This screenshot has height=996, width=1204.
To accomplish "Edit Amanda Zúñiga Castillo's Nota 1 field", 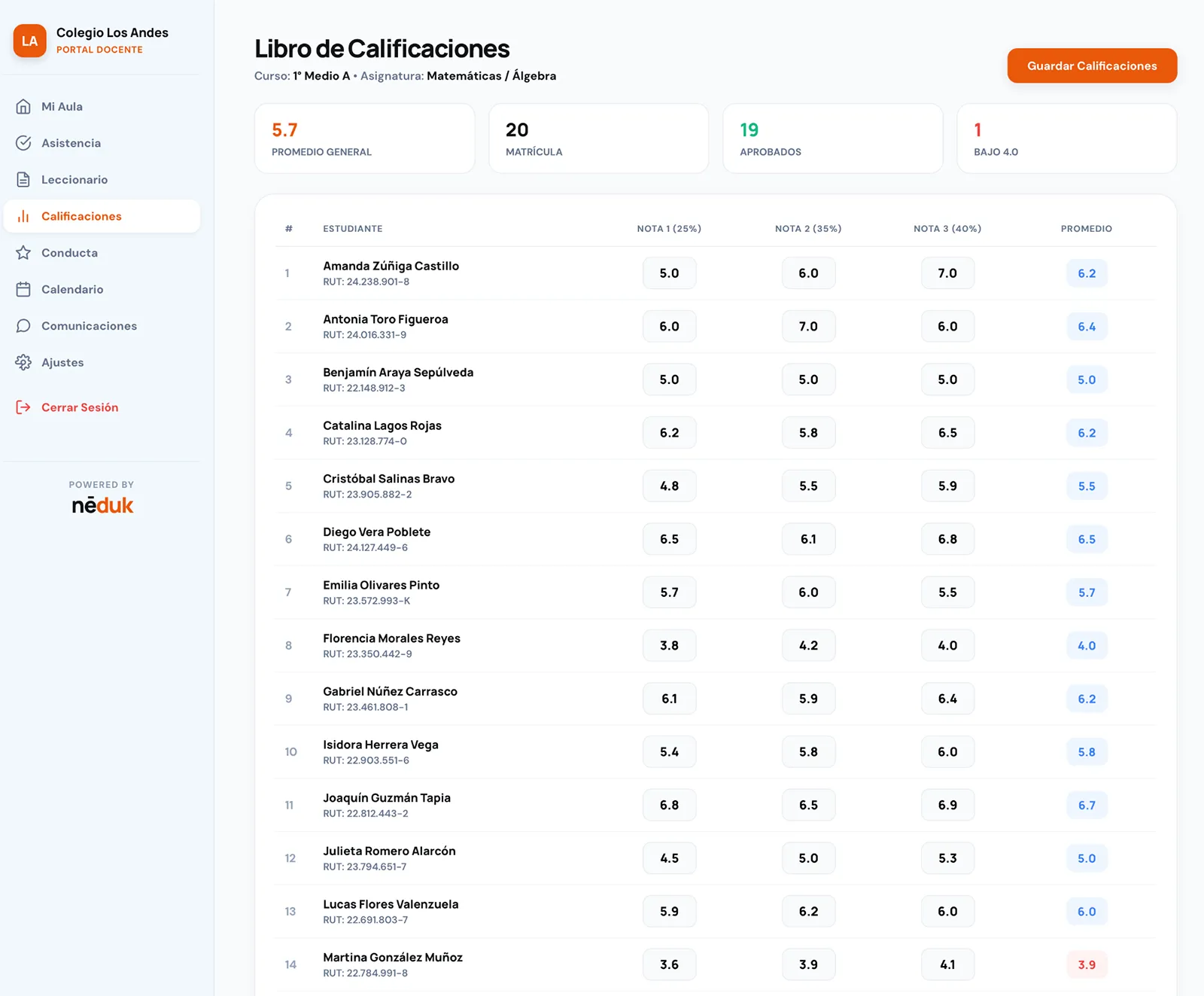I will pos(669,273).
